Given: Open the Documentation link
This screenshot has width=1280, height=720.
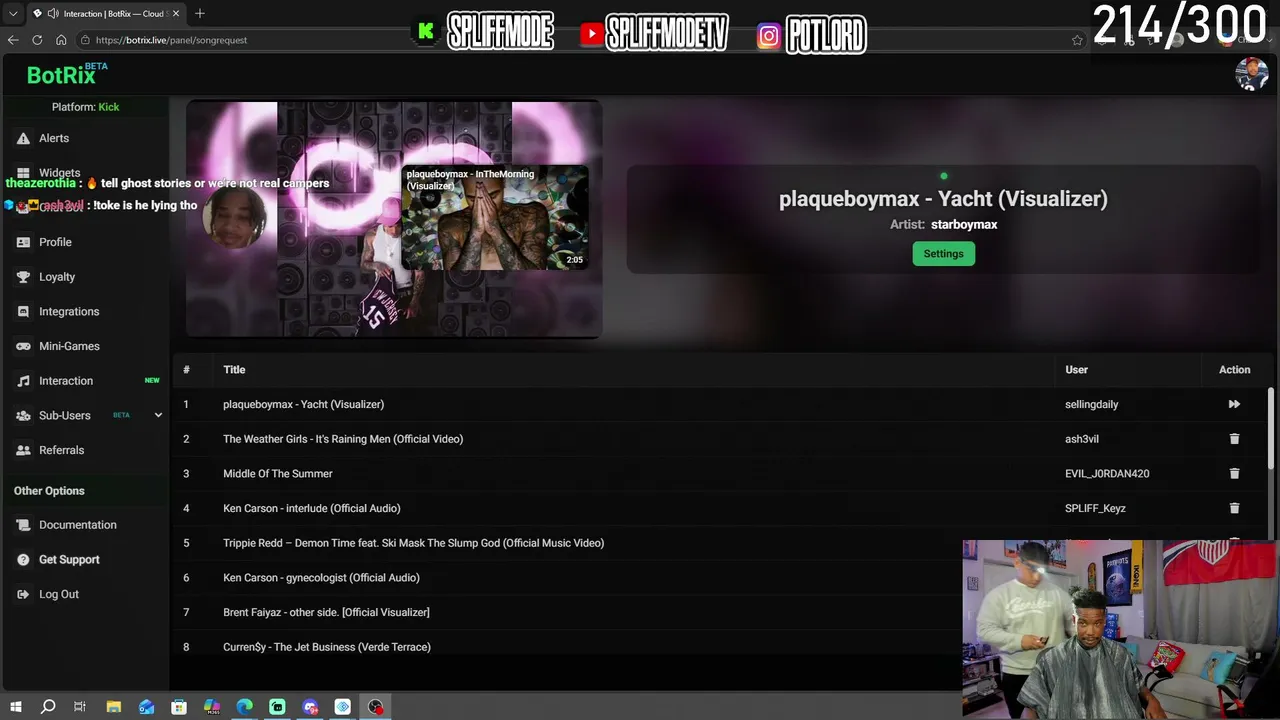Looking at the screenshot, I should (78, 525).
